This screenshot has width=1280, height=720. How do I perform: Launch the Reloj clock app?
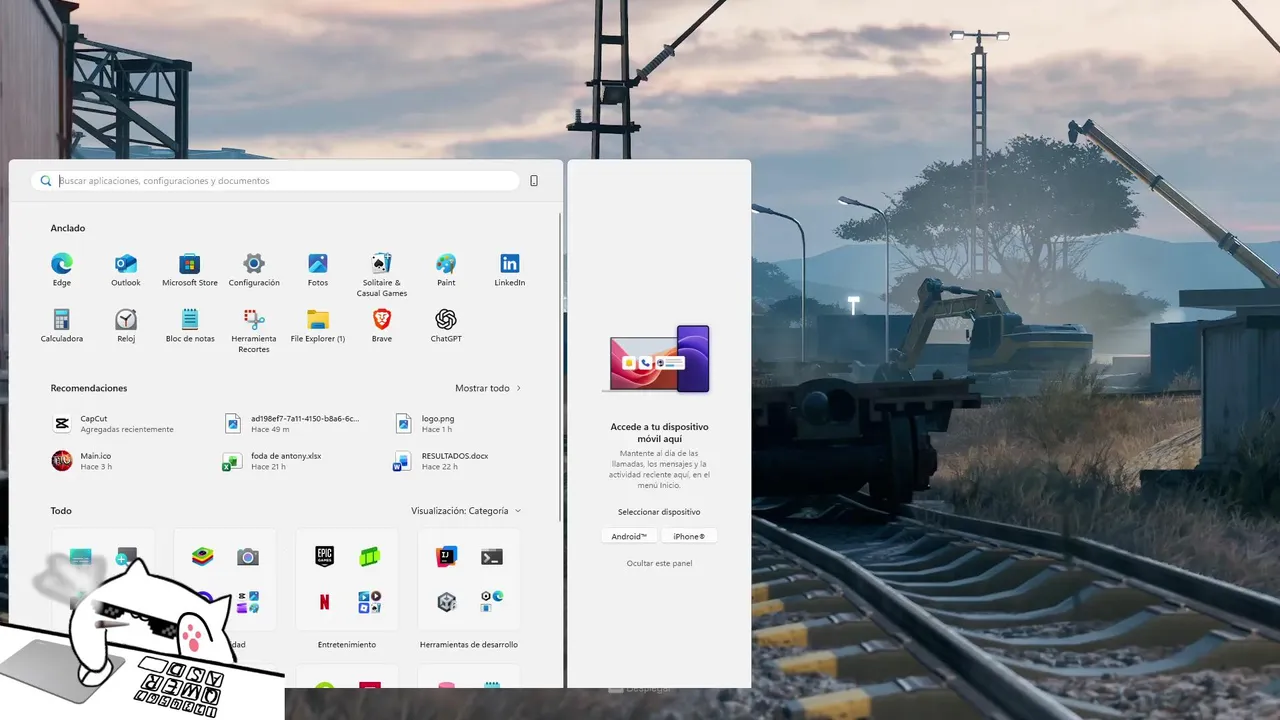tap(126, 320)
